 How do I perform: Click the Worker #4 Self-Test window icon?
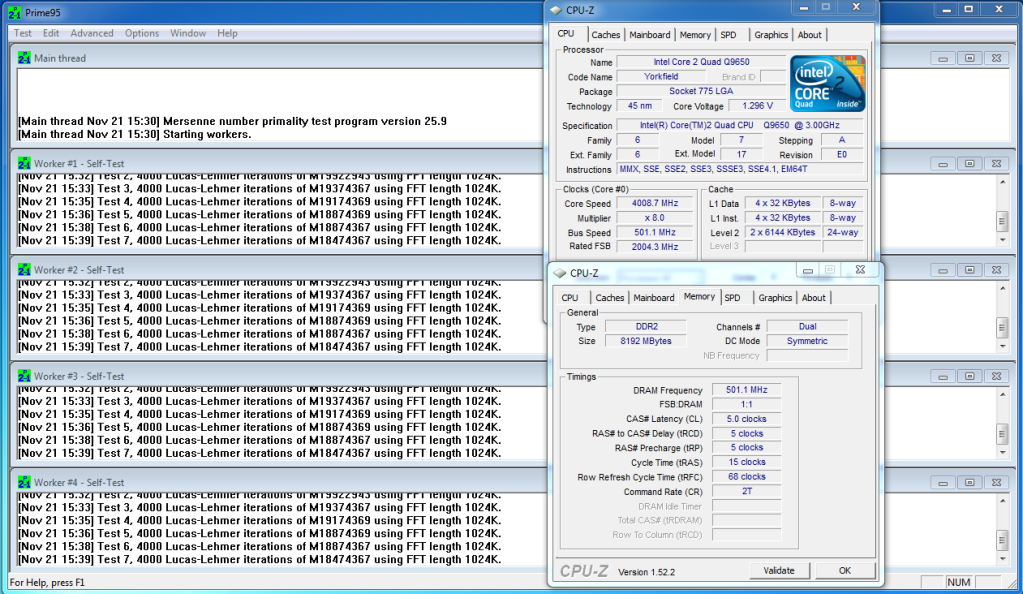24,482
